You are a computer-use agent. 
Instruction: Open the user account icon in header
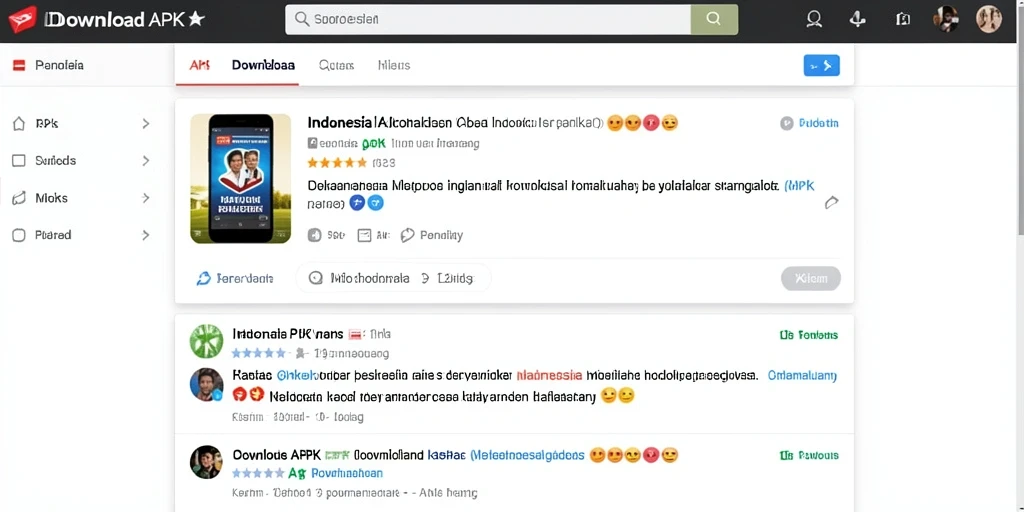click(x=814, y=19)
